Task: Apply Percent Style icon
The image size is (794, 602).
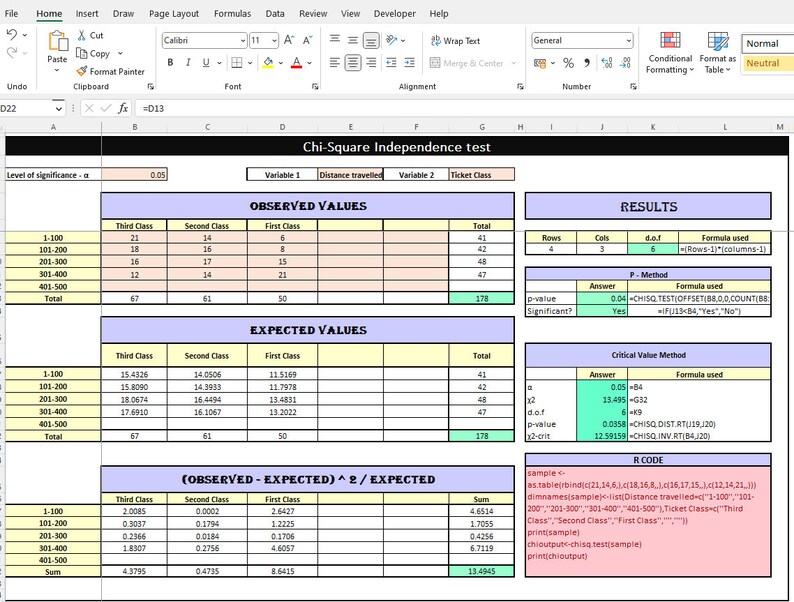Action: [x=568, y=63]
